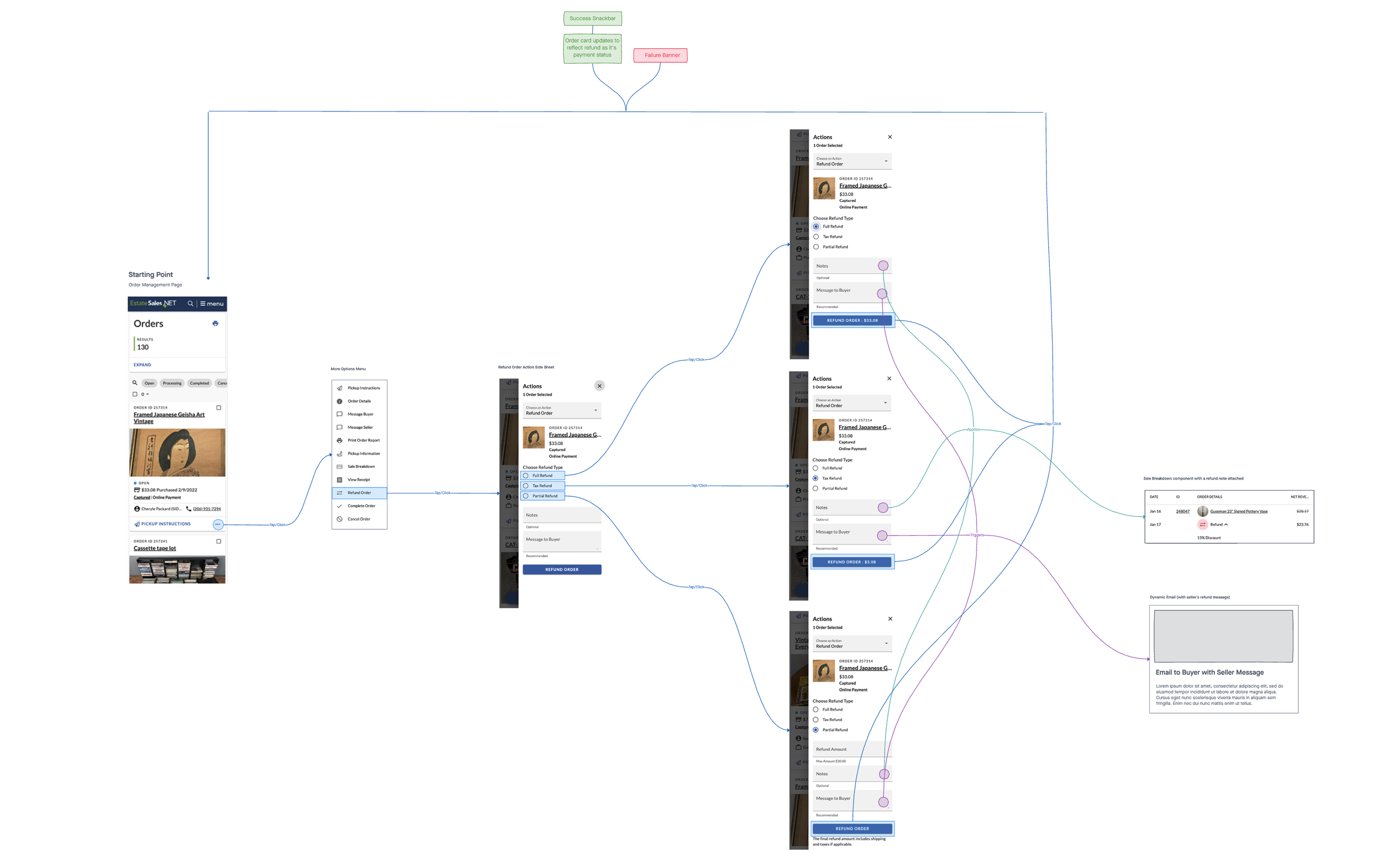Tick the checkbox for Cassette tape lot order
This screenshot has height=868, width=1388.
click(x=219, y=541)
